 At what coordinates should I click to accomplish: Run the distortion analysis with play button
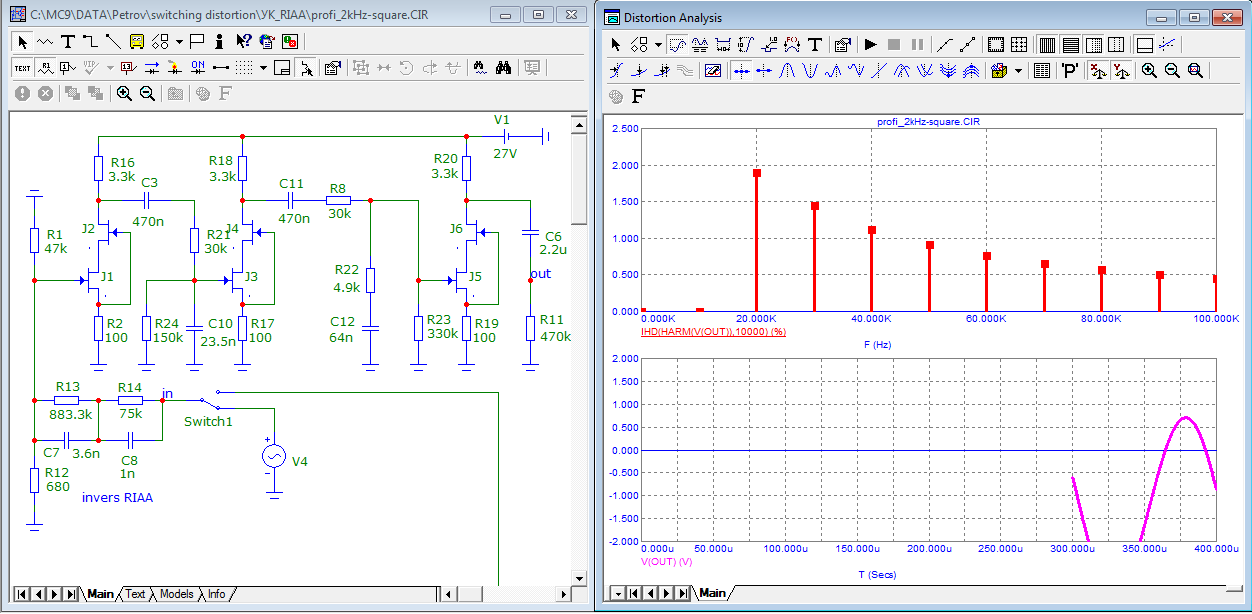click(x=870, y=45)
